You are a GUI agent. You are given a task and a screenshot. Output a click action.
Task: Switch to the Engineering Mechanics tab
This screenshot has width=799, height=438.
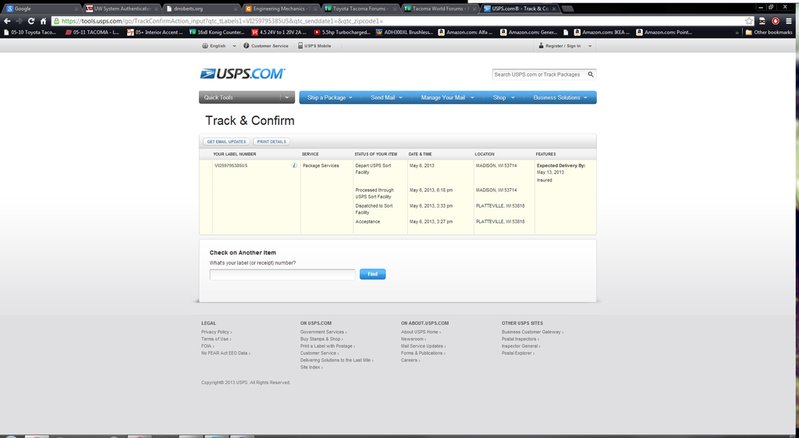click(280, 9)
